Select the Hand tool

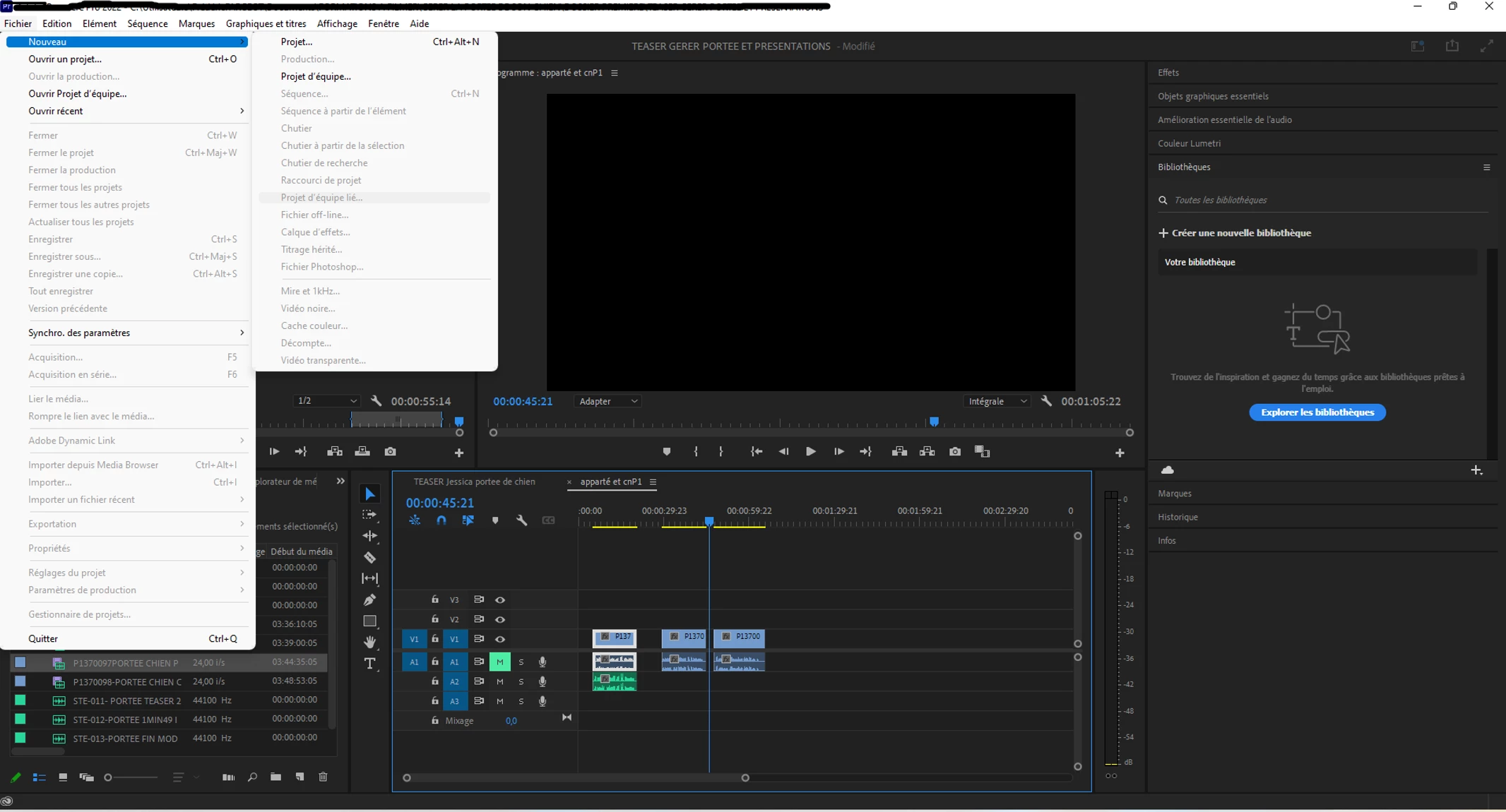[x=369, y=642]
